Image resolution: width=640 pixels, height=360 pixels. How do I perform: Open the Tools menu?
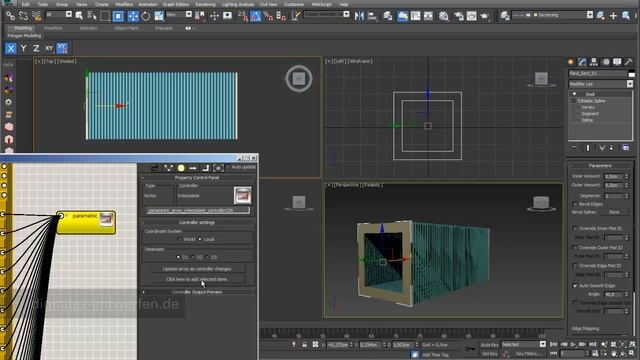click(x=42, y=4)
